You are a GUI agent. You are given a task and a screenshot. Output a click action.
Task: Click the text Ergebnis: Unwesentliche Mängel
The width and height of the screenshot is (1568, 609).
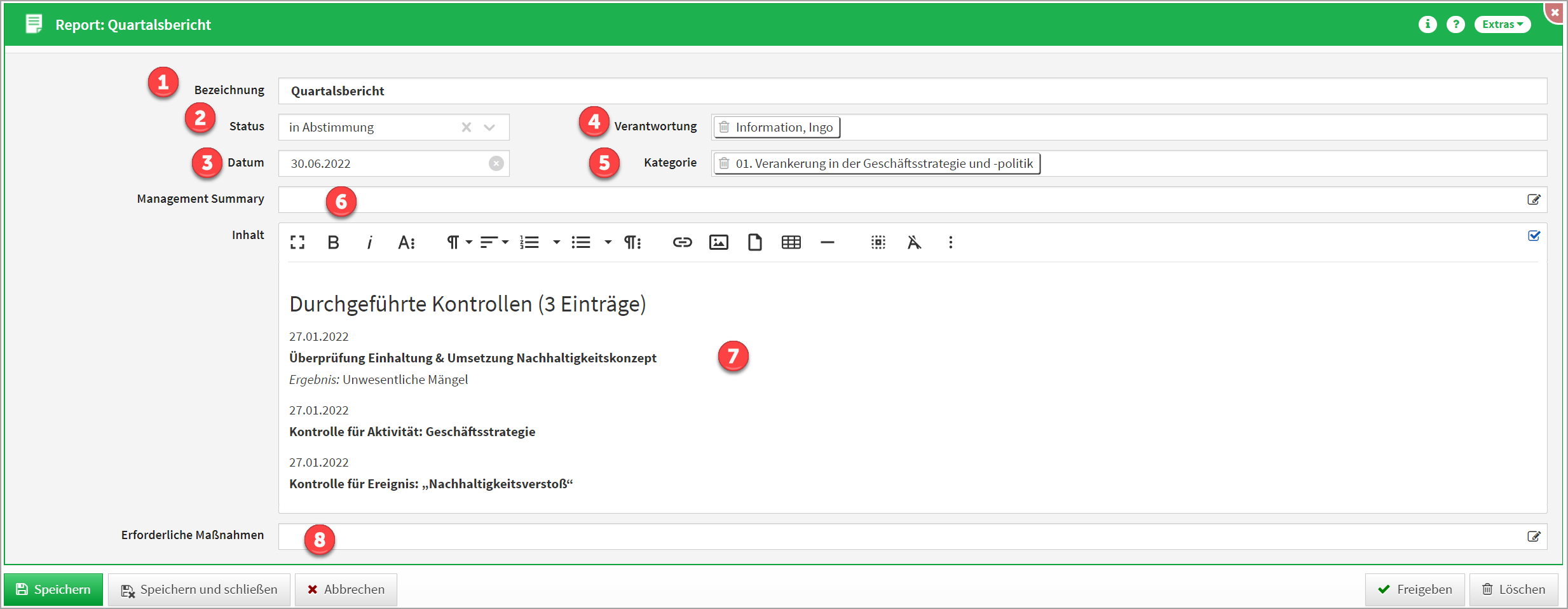click(x=378, y=380)
